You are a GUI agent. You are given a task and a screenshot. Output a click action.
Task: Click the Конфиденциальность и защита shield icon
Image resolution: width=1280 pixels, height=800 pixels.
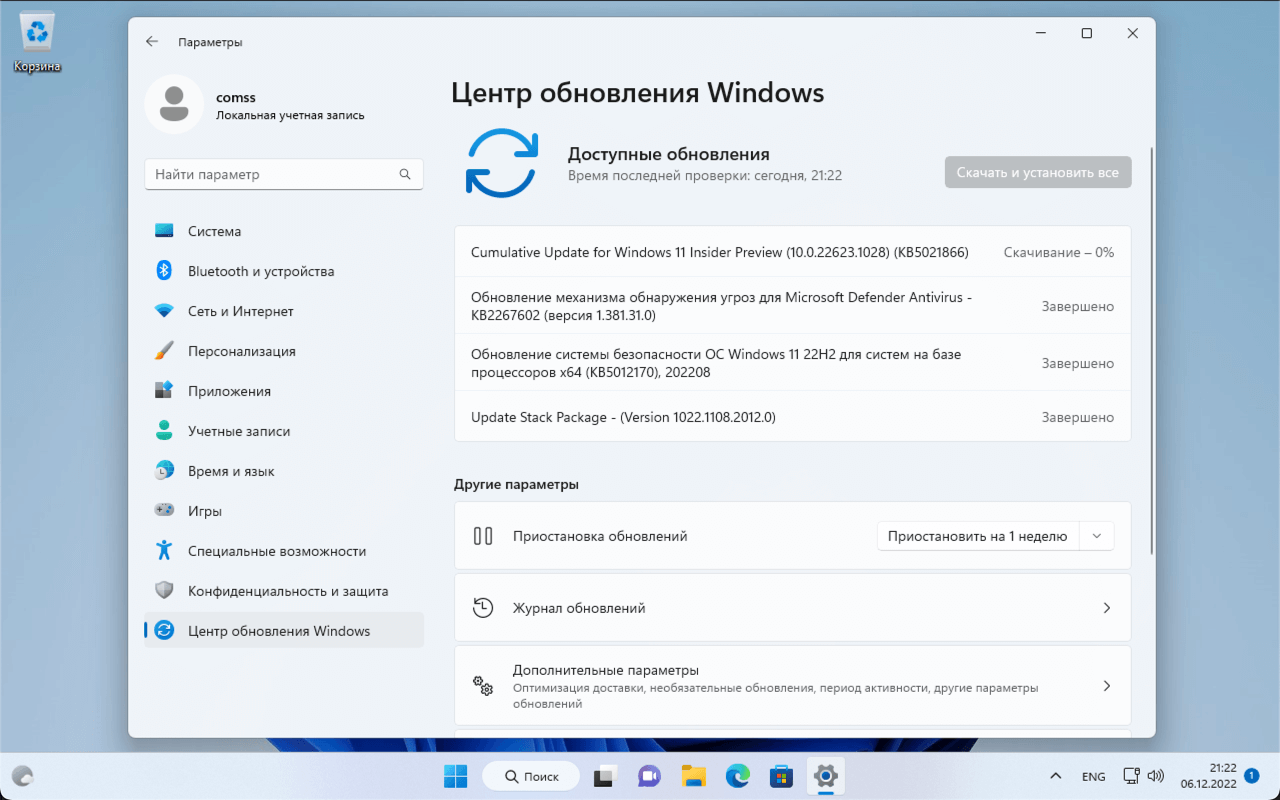(x=165, y=591)
